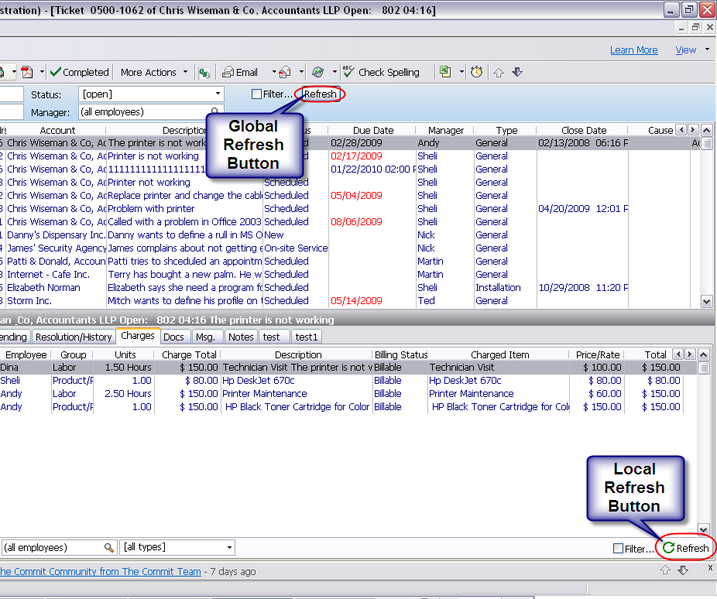Image resolution: width=717 pixels, height=599 pixels.
Task: Click the blue down arrow toolbar icon
Action: click(x=517, y=72)
